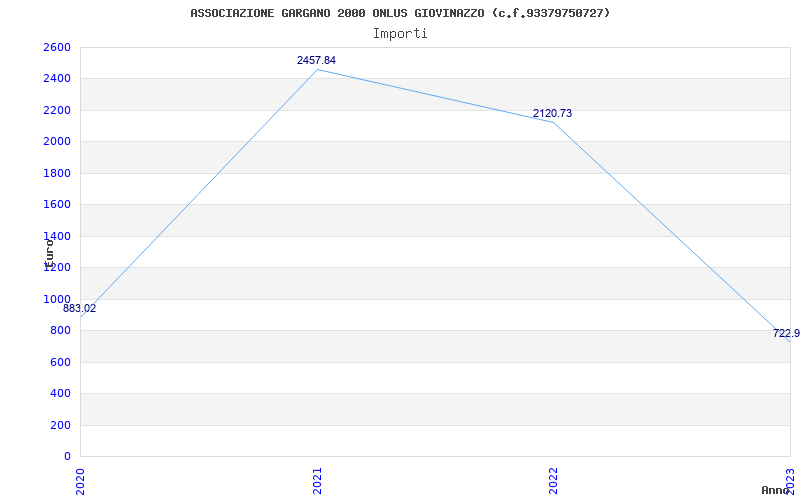800x500 pixels.
Task: Click the 2022 x-axis label
Action: tap(554, 481)
